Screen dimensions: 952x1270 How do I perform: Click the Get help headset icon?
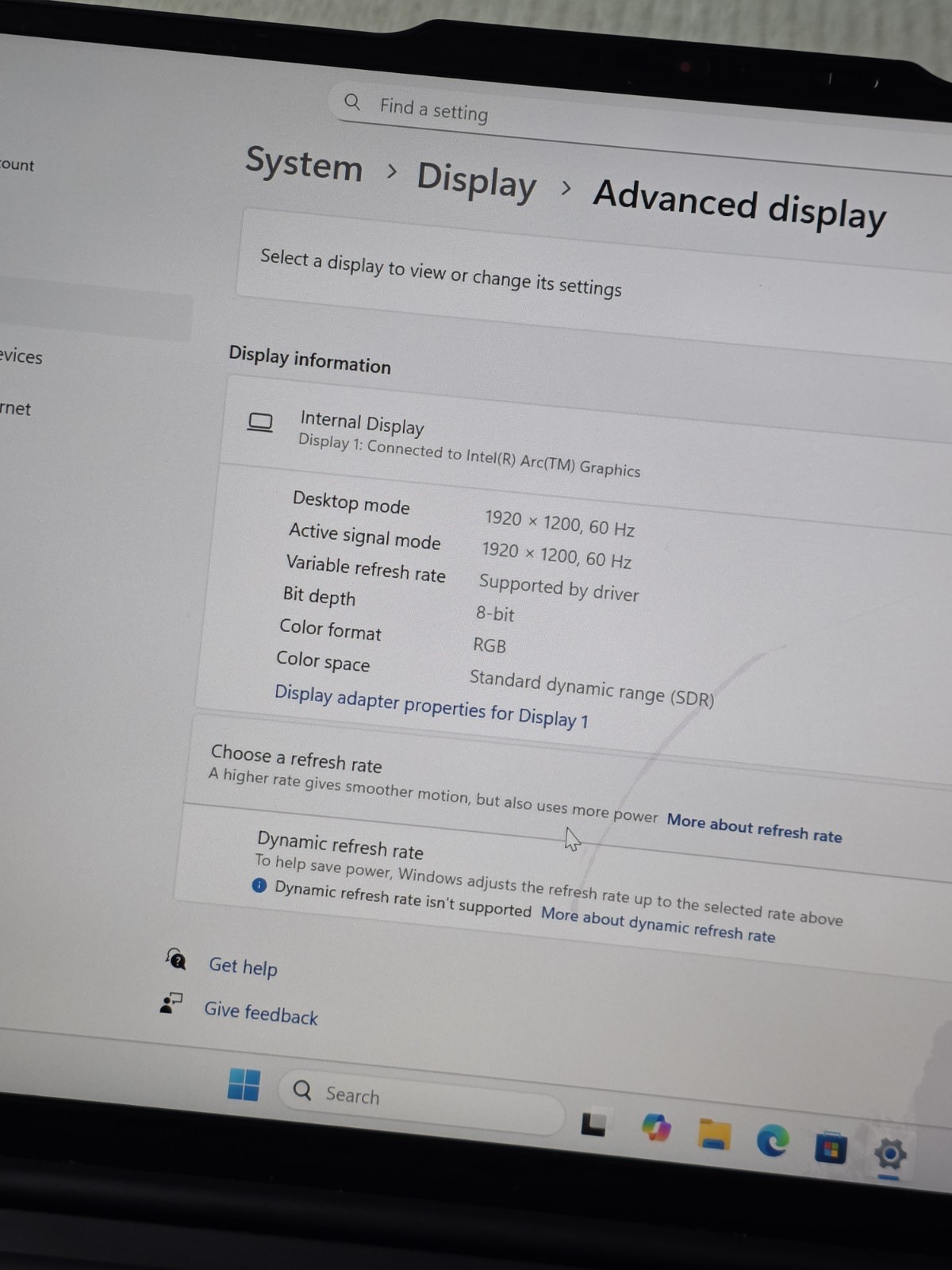176,959
